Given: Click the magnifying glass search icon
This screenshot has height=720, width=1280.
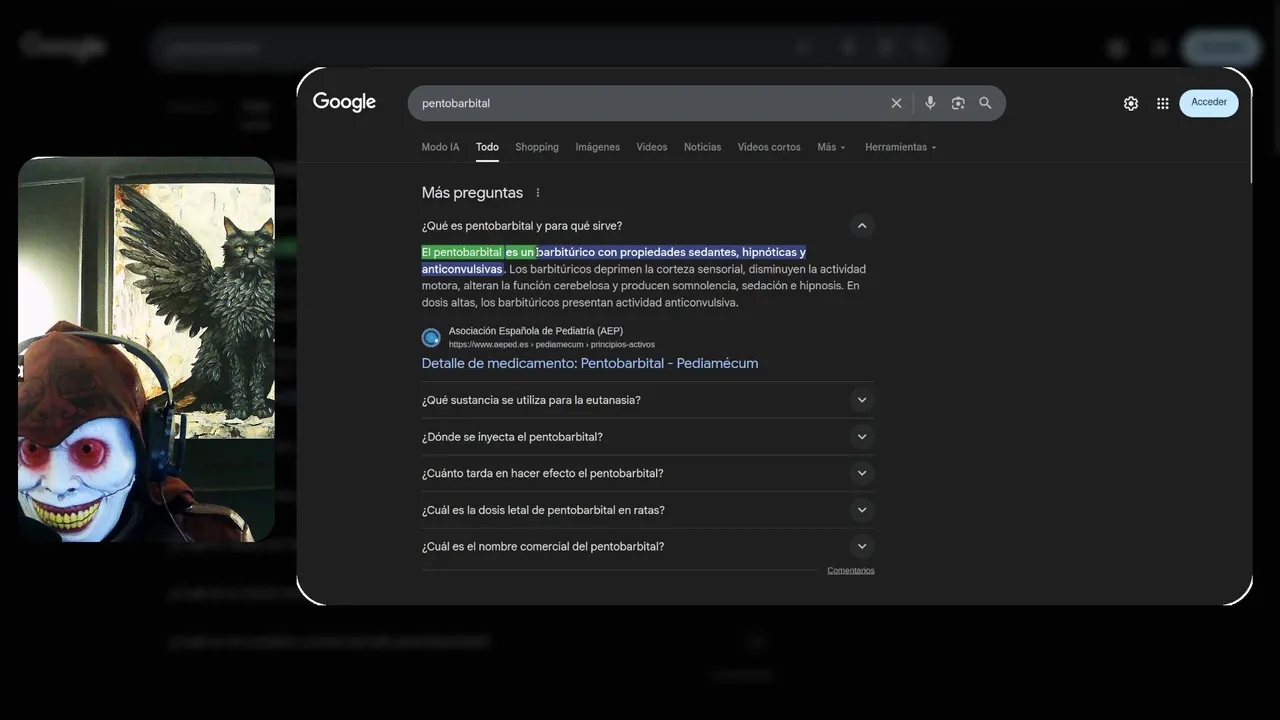Looking at the screenshot, I should click(985, 103).
